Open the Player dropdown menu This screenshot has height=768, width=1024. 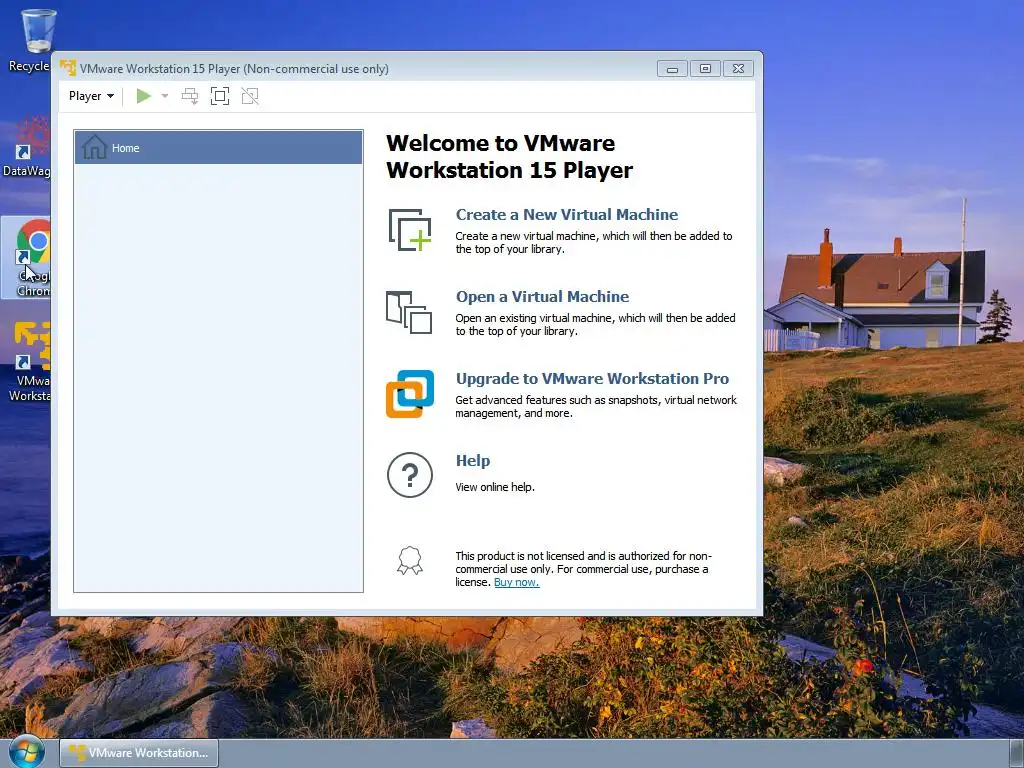[91, 96]
